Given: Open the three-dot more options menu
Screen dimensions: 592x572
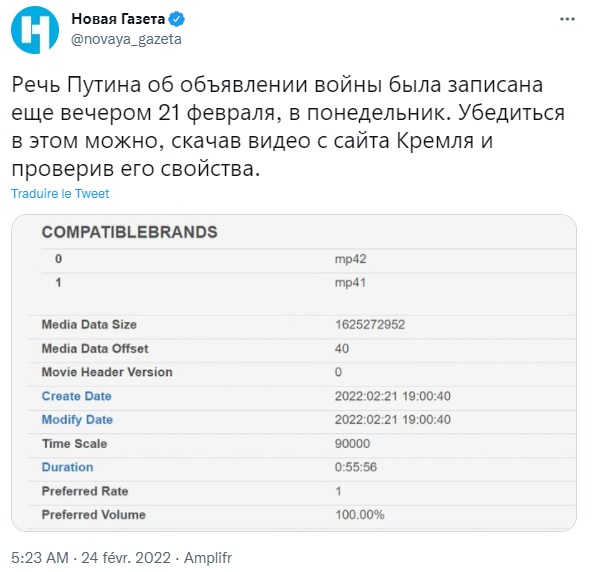Looking at the screenshot, I should tap(567, 19).
